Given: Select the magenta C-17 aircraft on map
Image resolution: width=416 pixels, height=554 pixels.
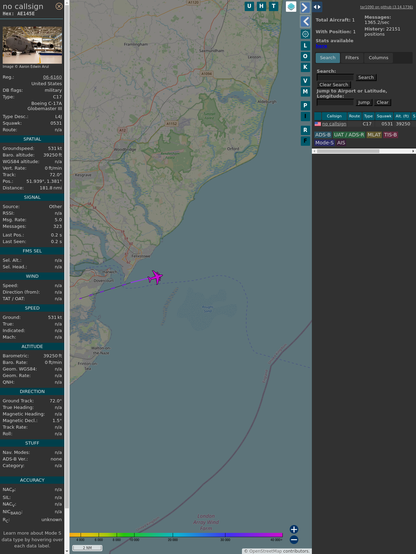Looking at the screenshot, I should [155, 277].
